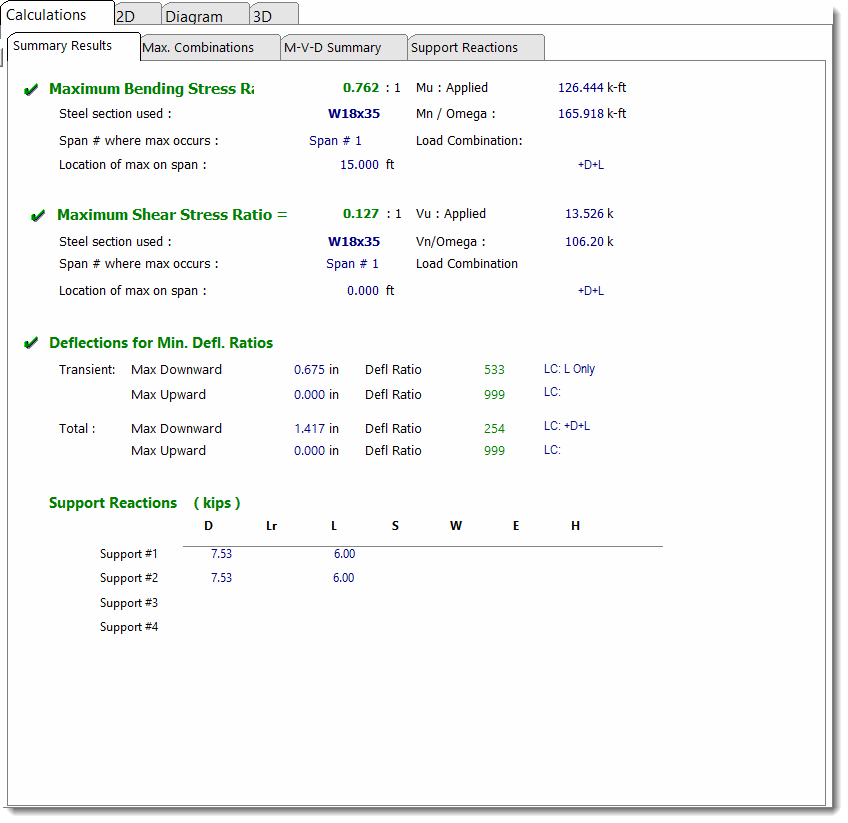Click the green checkmark beside Deflections heading
This screenshot has width=848, height=823.
point(31,344)
